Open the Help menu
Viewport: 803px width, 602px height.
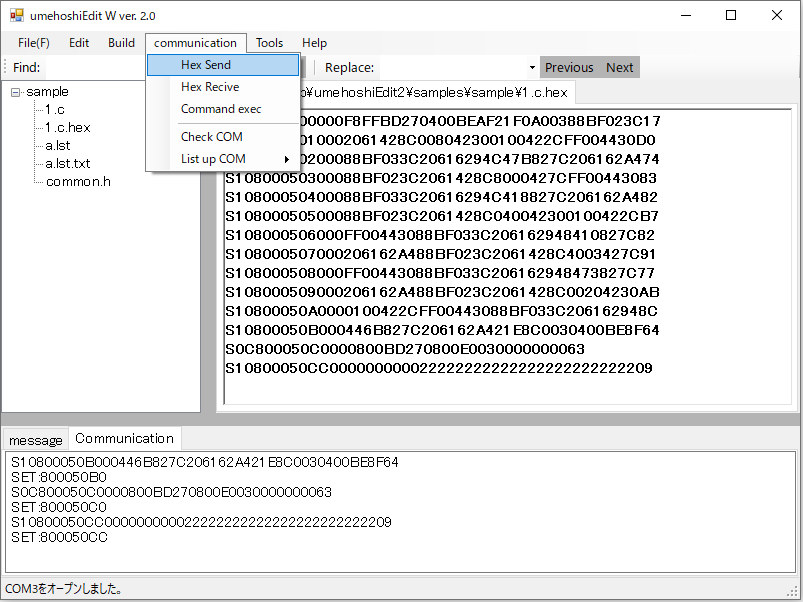314,43
